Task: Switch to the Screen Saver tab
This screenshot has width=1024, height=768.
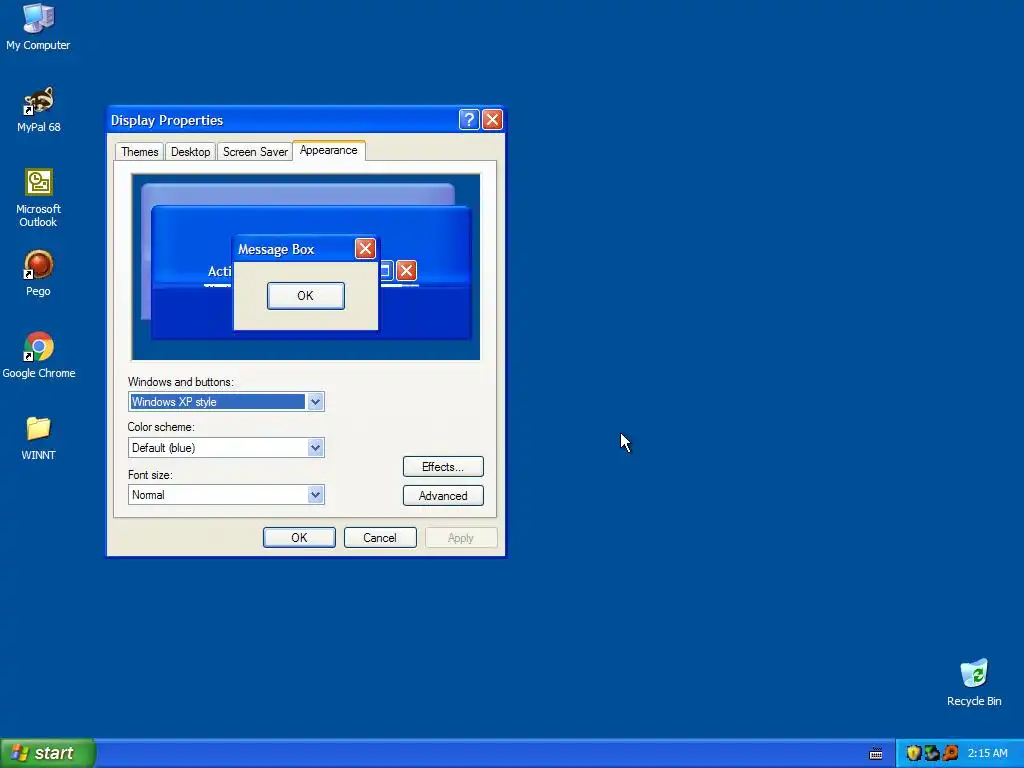Action: [255, 152]
